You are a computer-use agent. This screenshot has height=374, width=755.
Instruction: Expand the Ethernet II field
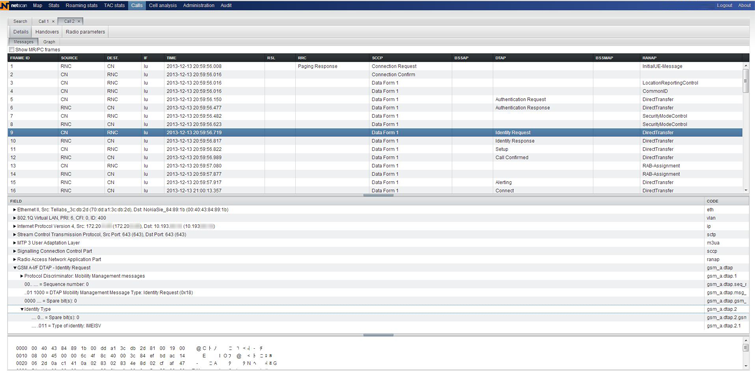[14, 210]
